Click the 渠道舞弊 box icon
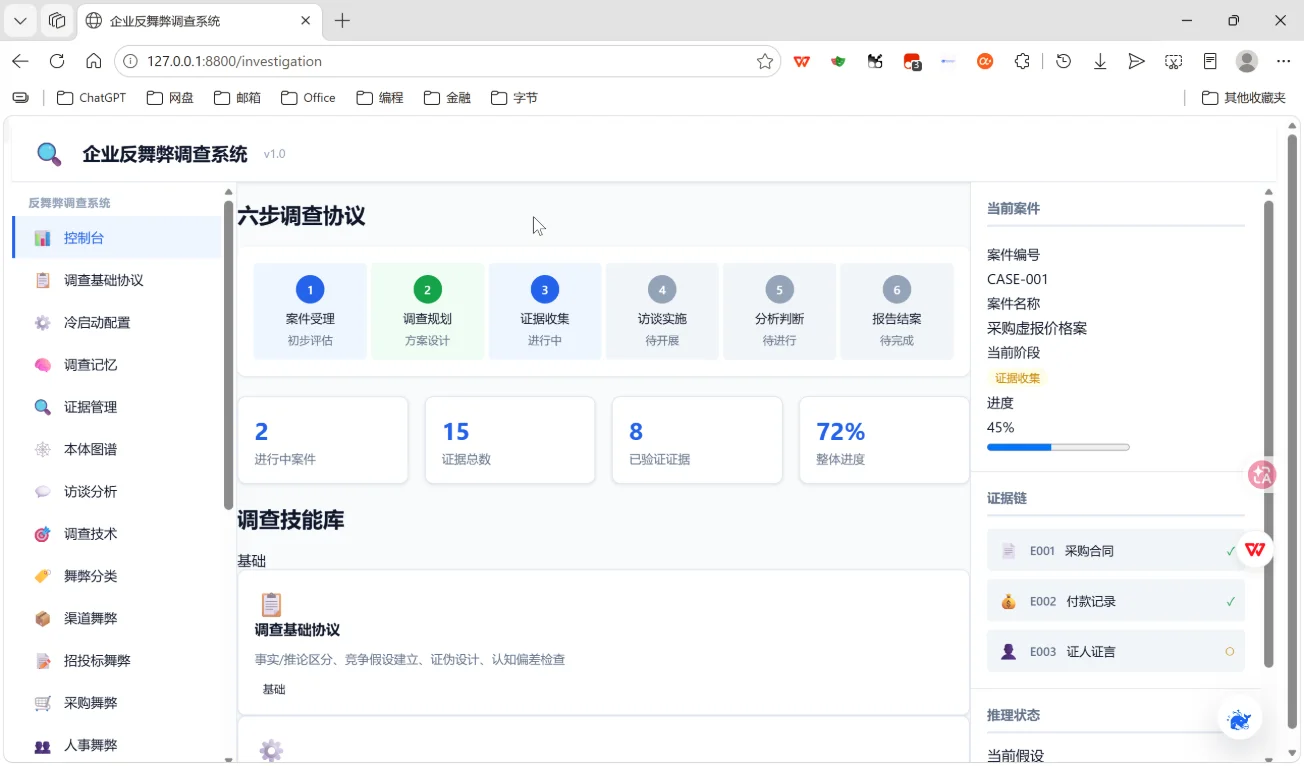 [x=42, y=619]
